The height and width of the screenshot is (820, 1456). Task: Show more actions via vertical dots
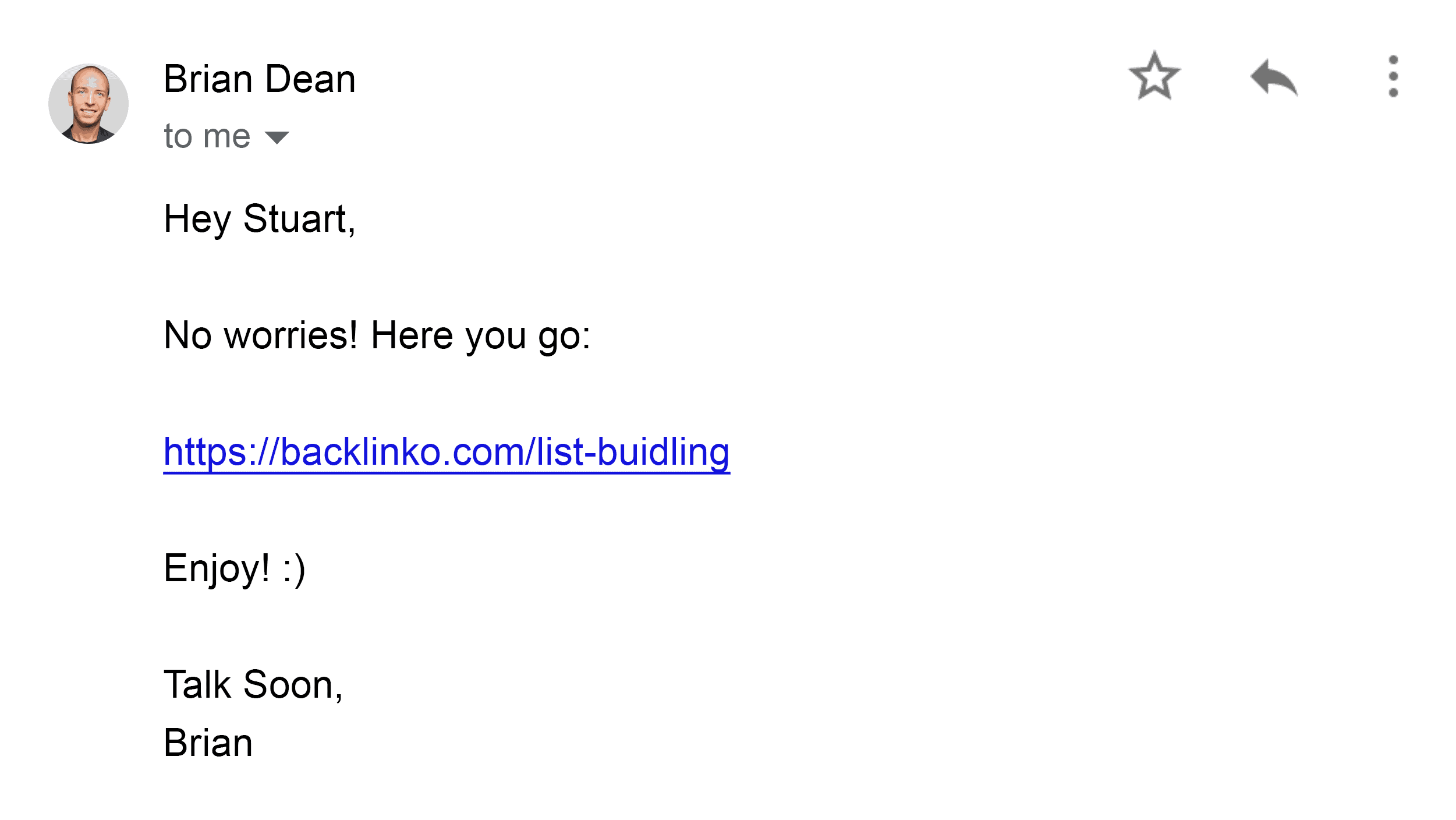[1393, 76]
